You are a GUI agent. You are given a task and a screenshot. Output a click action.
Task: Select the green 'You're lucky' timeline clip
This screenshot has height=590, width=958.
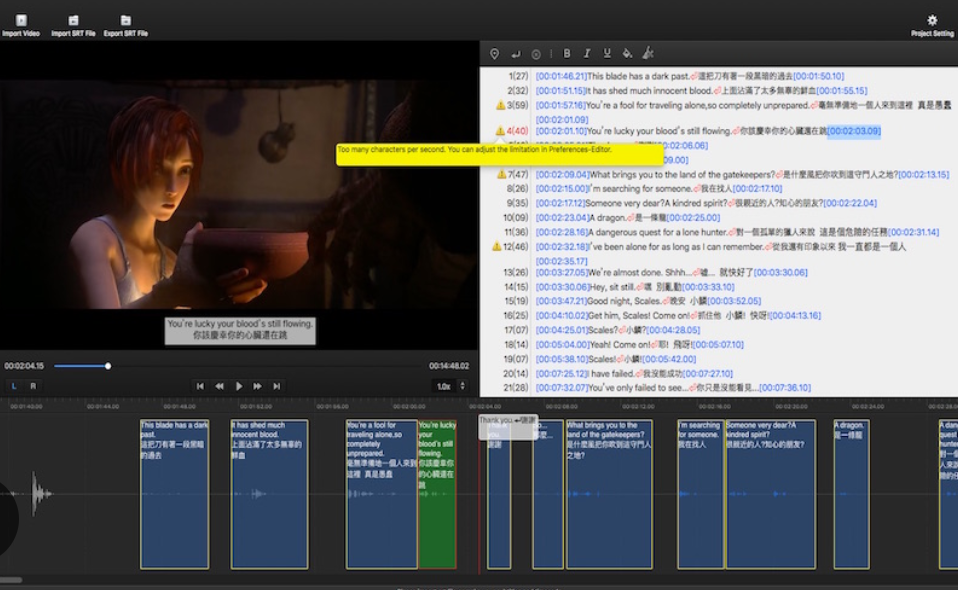437,494
